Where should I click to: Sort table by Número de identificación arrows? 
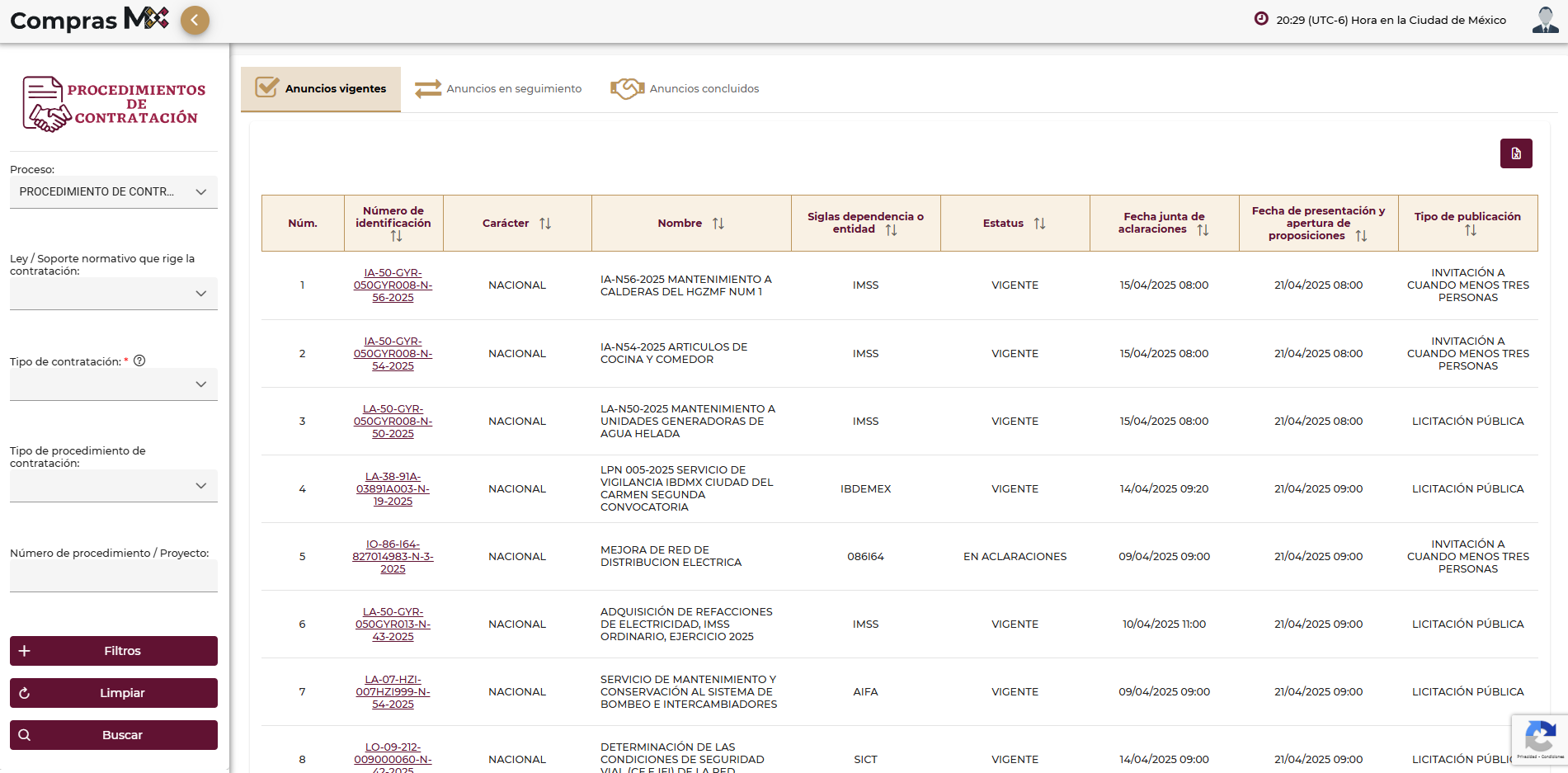click(x=396, y=236)
